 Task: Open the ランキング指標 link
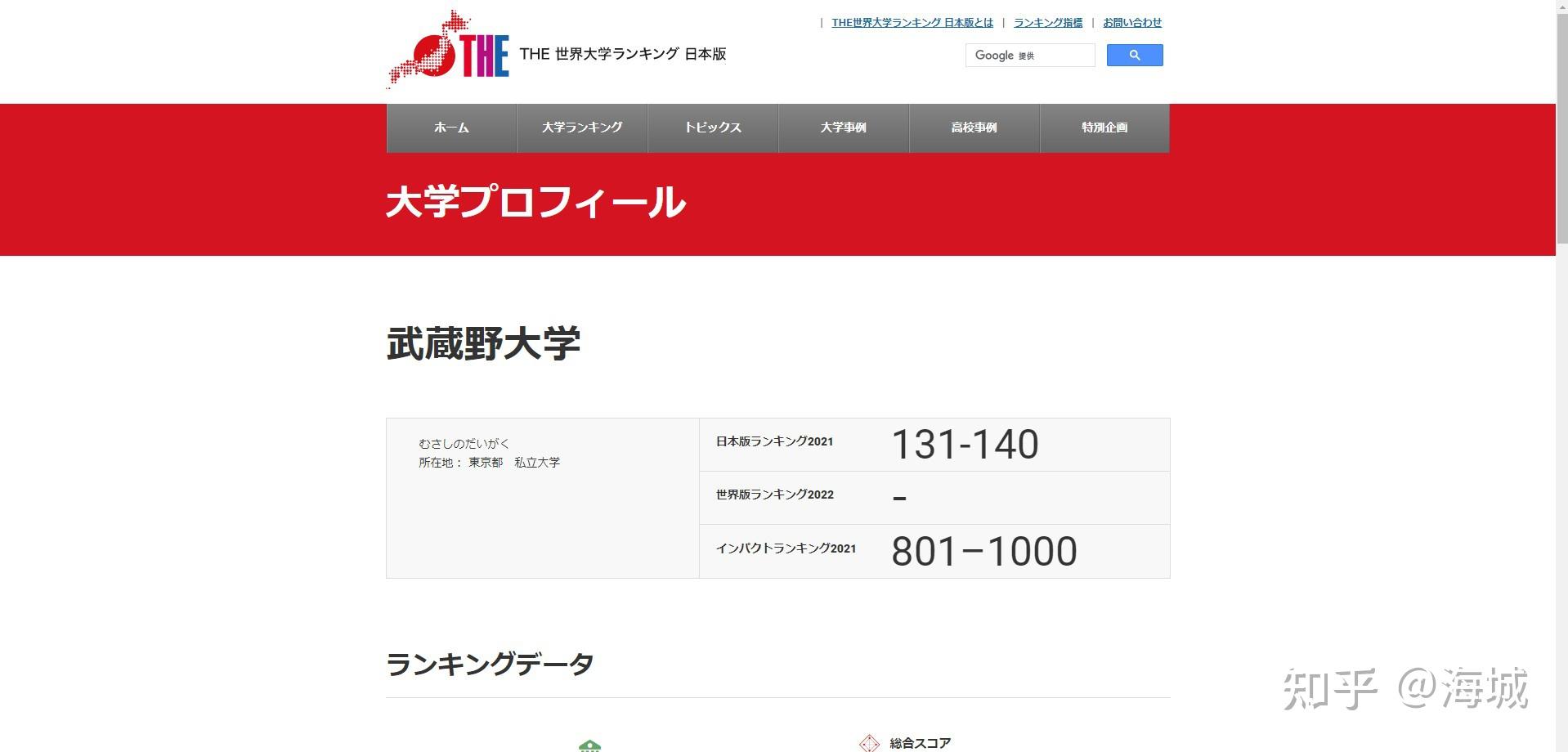point(1048,23)
